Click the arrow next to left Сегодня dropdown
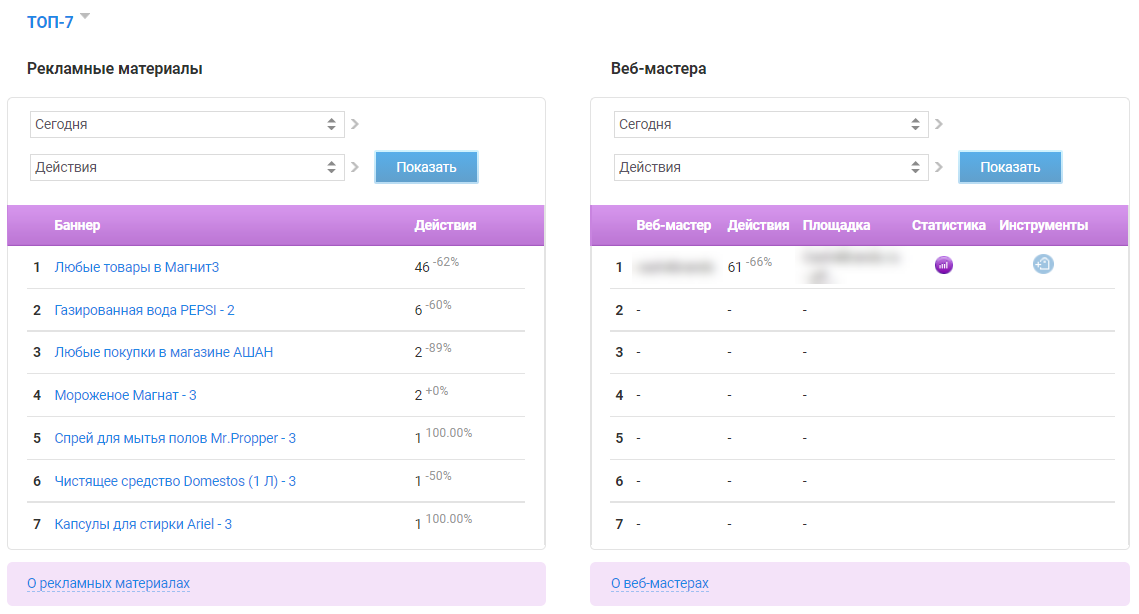The height and width of the screenshot is (614, 1139). 355,125
